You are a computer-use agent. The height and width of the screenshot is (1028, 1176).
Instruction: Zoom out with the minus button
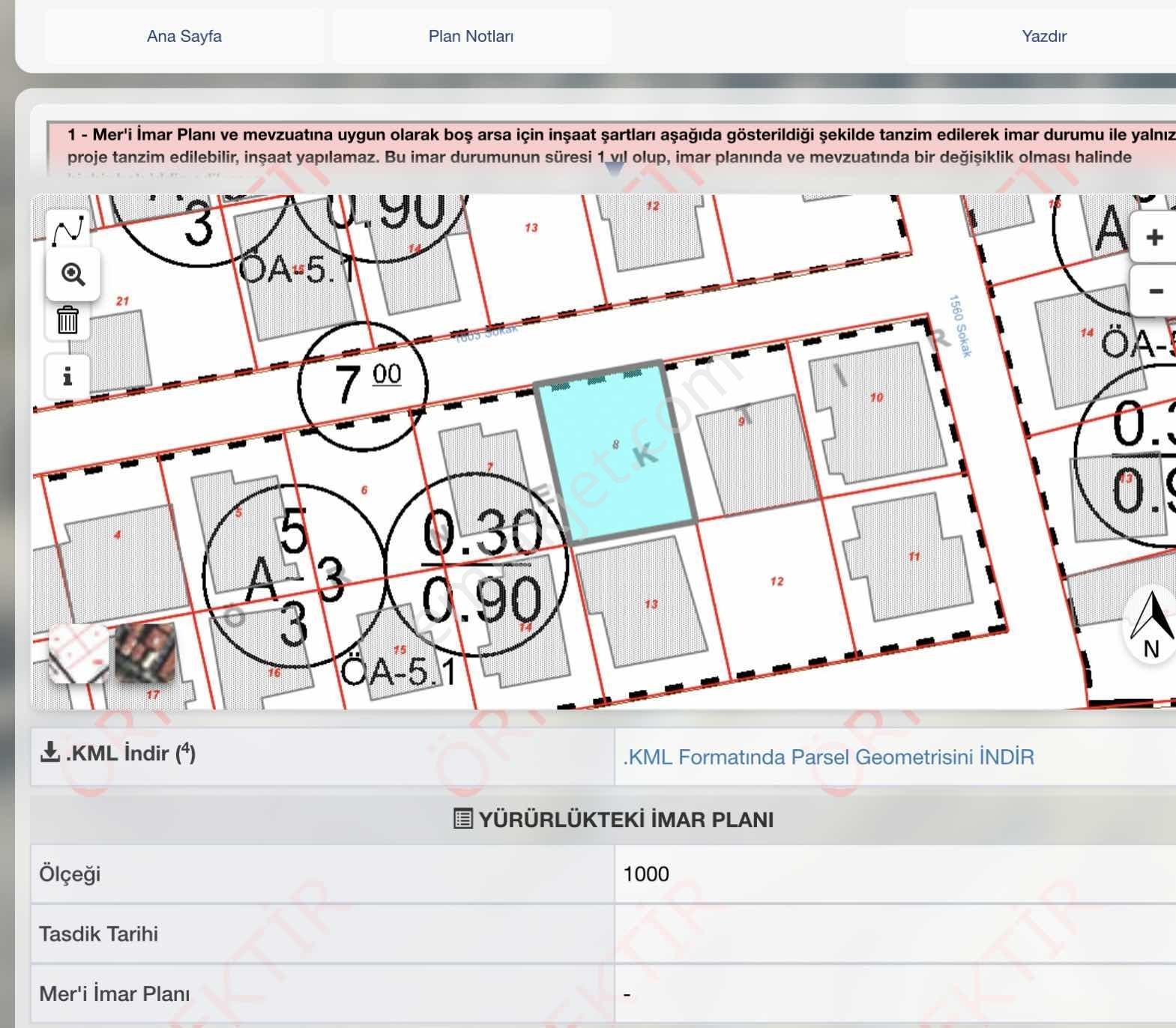click(1154, 291)
